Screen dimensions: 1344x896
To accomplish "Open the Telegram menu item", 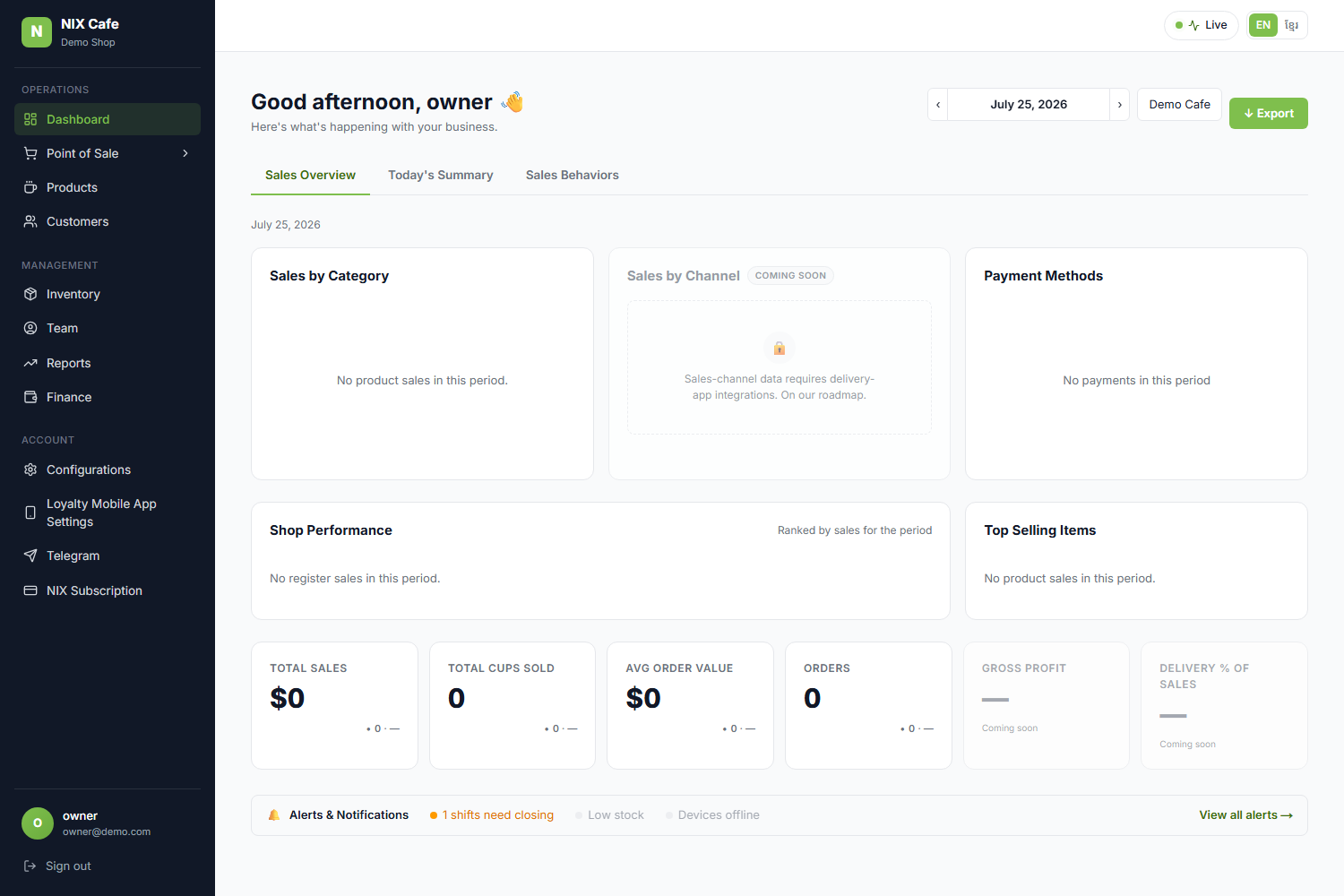I will (x=108, y=556).
